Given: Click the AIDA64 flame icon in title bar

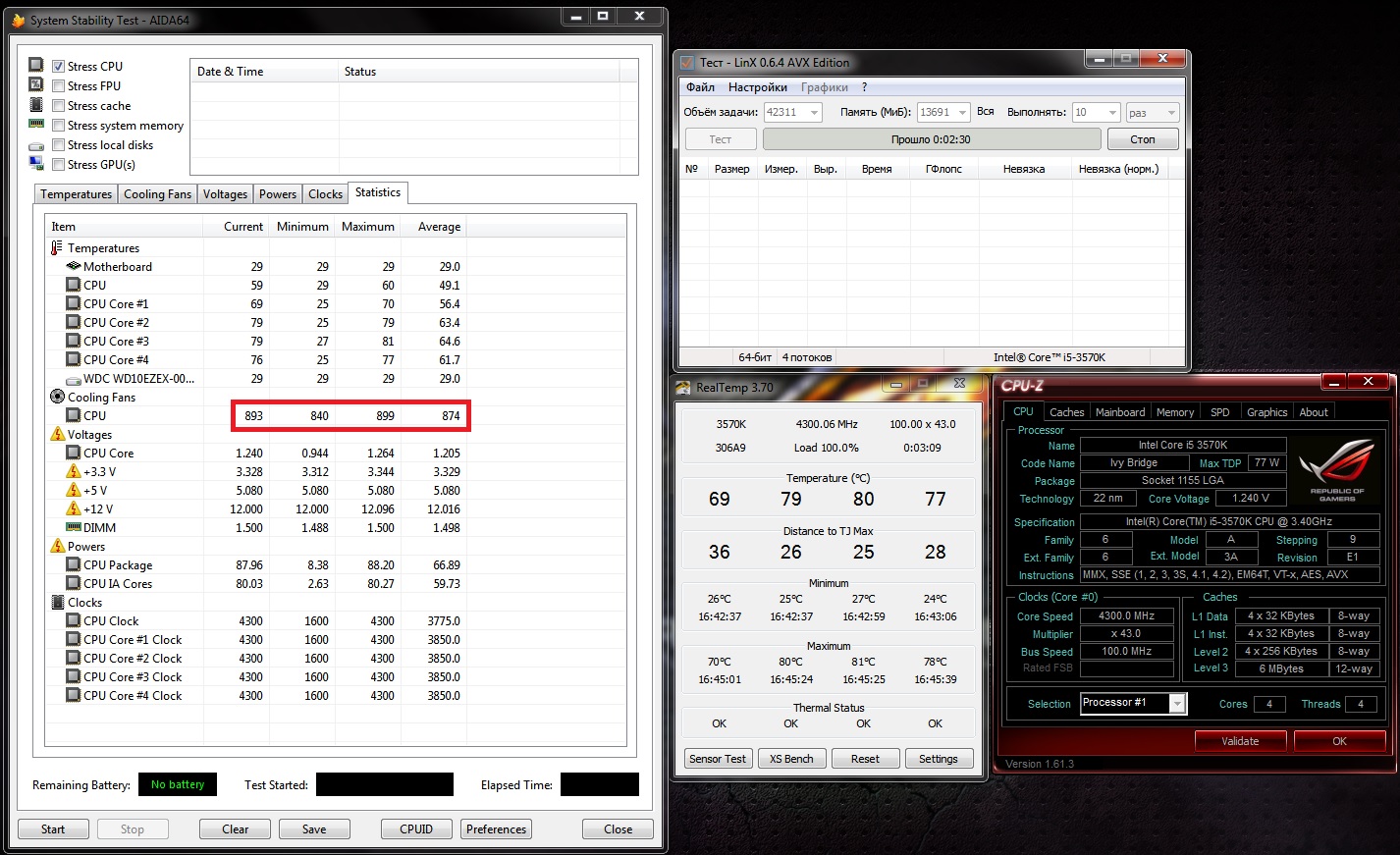Looking at the screenshot, I should (18, 20).
